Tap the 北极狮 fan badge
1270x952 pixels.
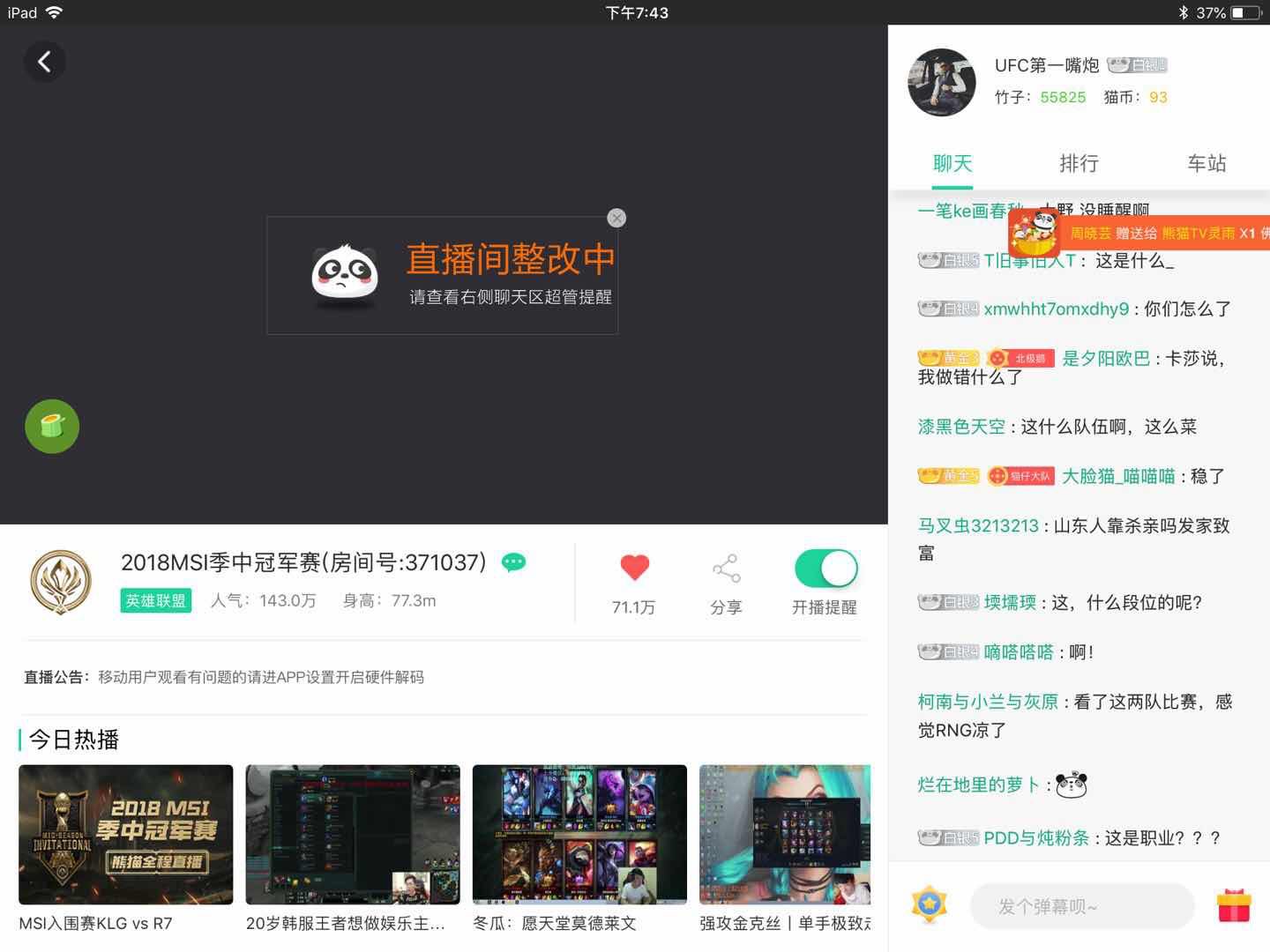[1020, 358]
